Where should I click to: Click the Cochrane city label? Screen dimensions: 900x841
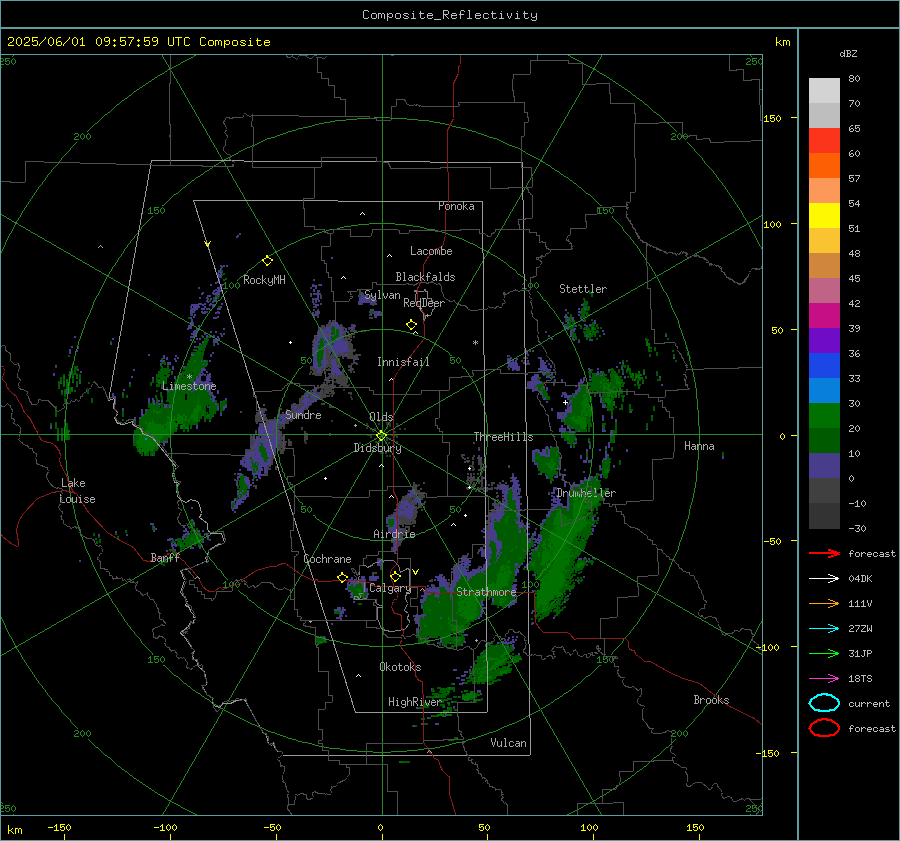coord(327,559)
